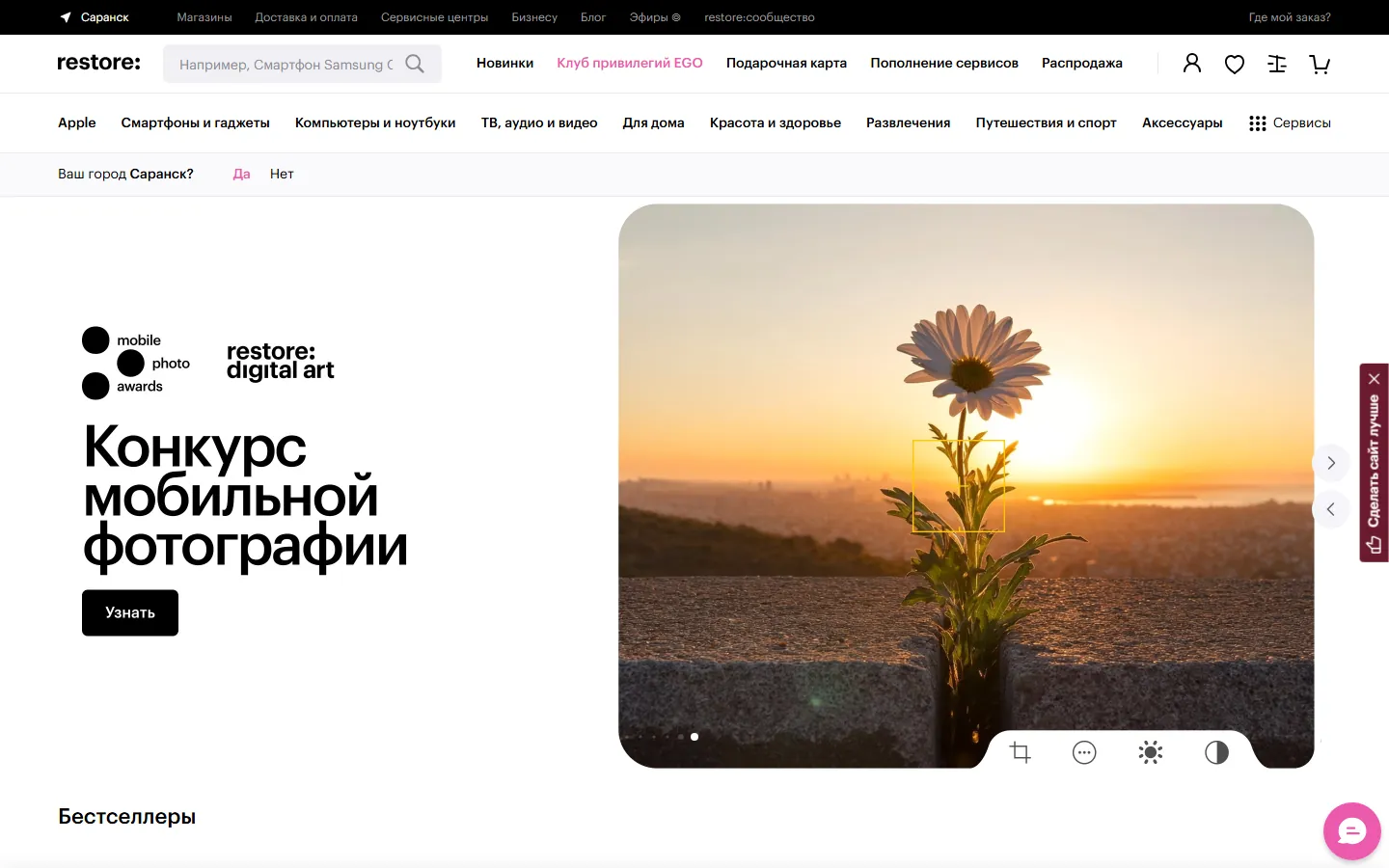
Task: Open Новинки link
Action: point(504,63)
